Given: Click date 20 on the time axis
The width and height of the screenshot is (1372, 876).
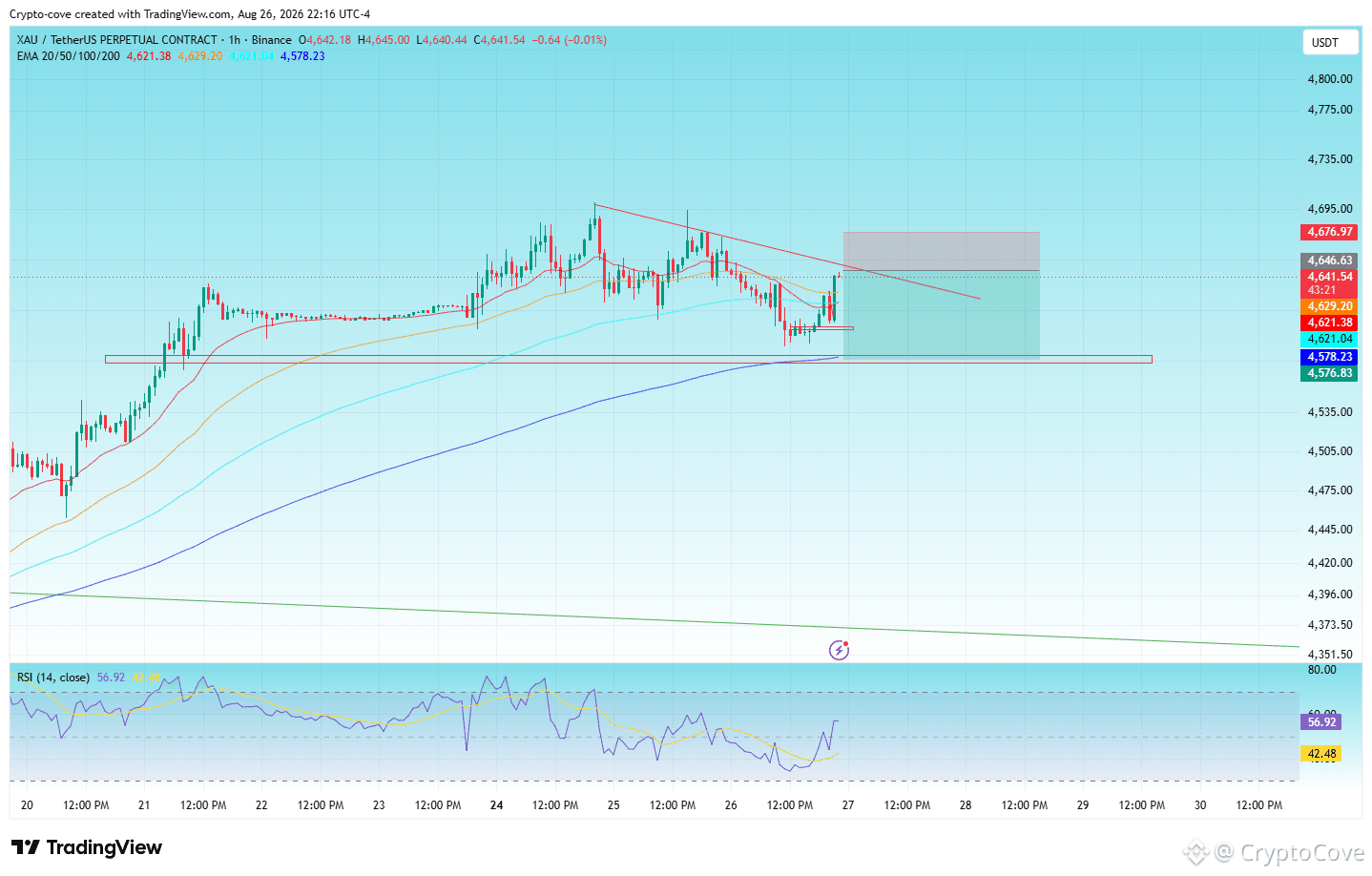Looking at the screenshot, I should point(27,805).
